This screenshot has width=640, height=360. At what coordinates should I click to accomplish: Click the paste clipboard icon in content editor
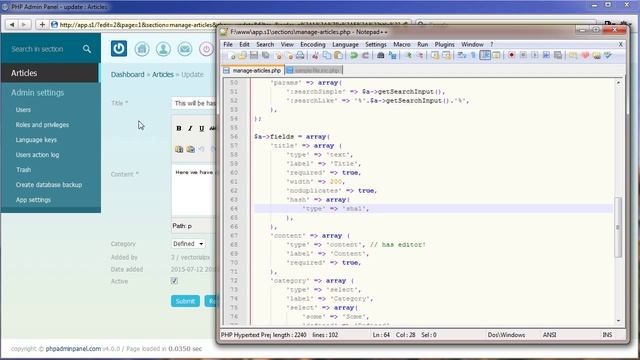[x=179, y=149]
